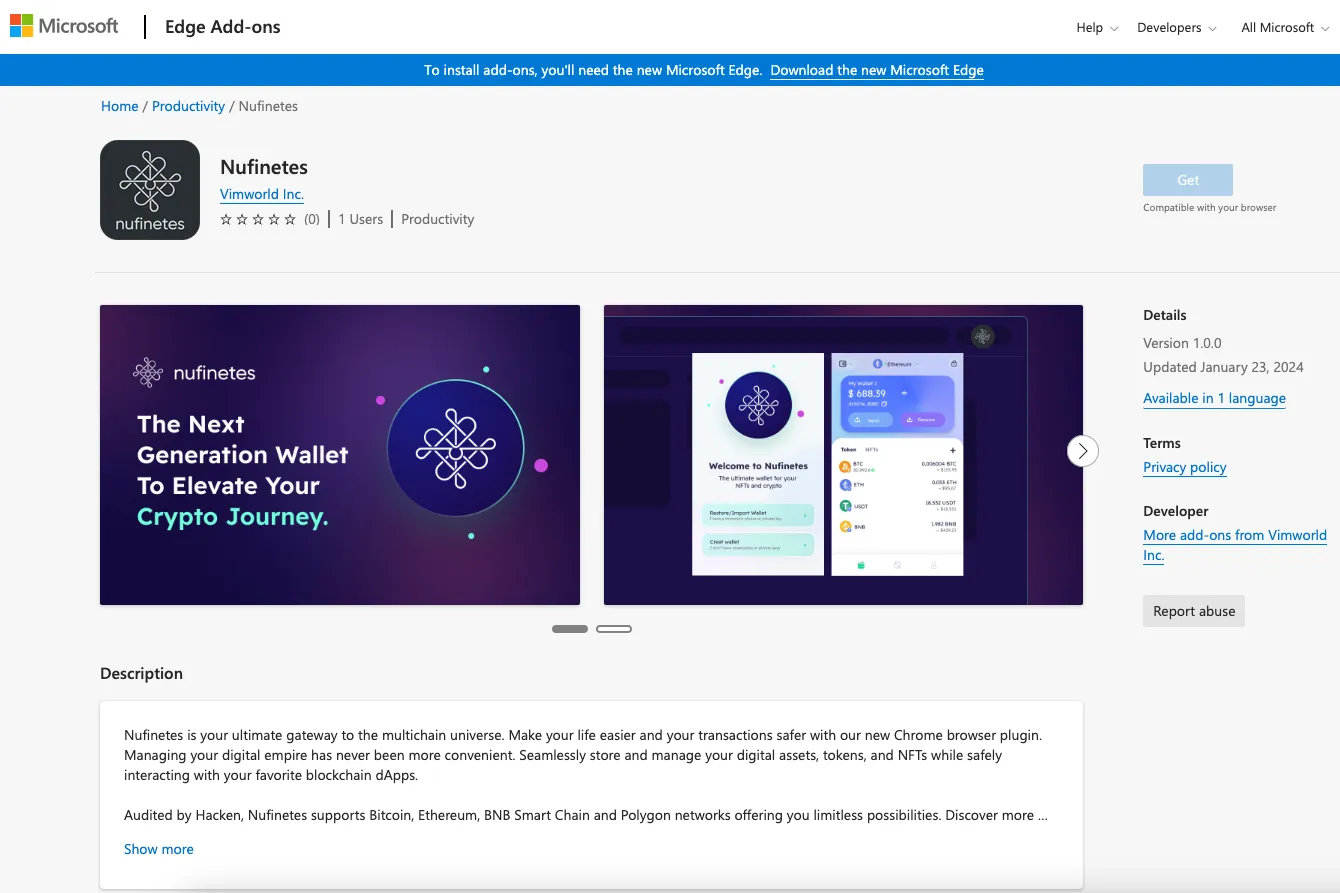Click the Report abuse button

pyautogui.click(x=1194, y=611)
